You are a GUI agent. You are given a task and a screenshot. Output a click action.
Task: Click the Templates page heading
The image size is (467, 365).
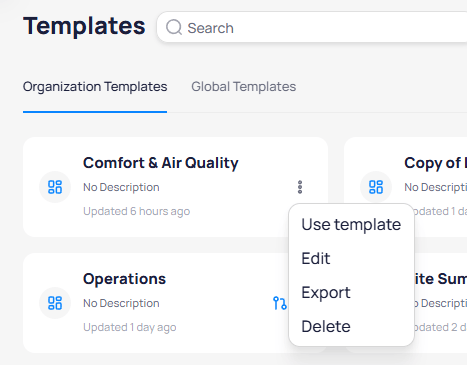pyautogui.click(x=84, y=26)
